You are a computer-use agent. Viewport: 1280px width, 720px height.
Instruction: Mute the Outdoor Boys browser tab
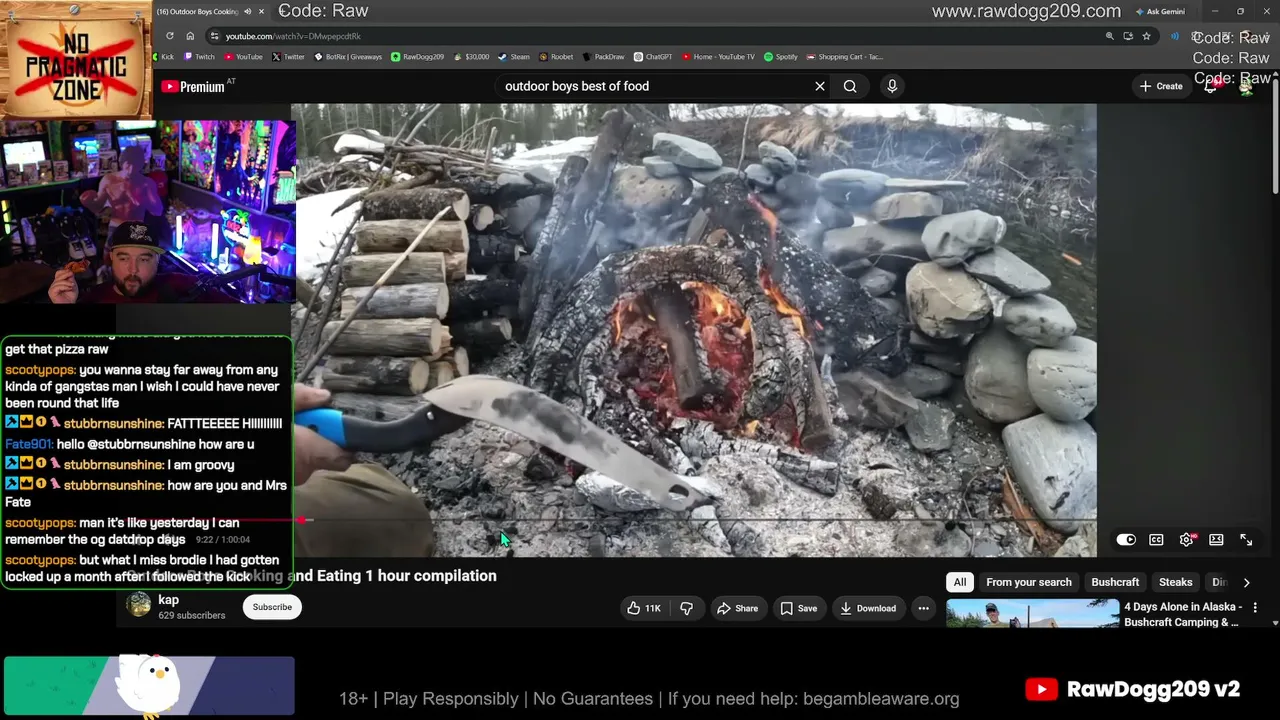tap(247, 12)
